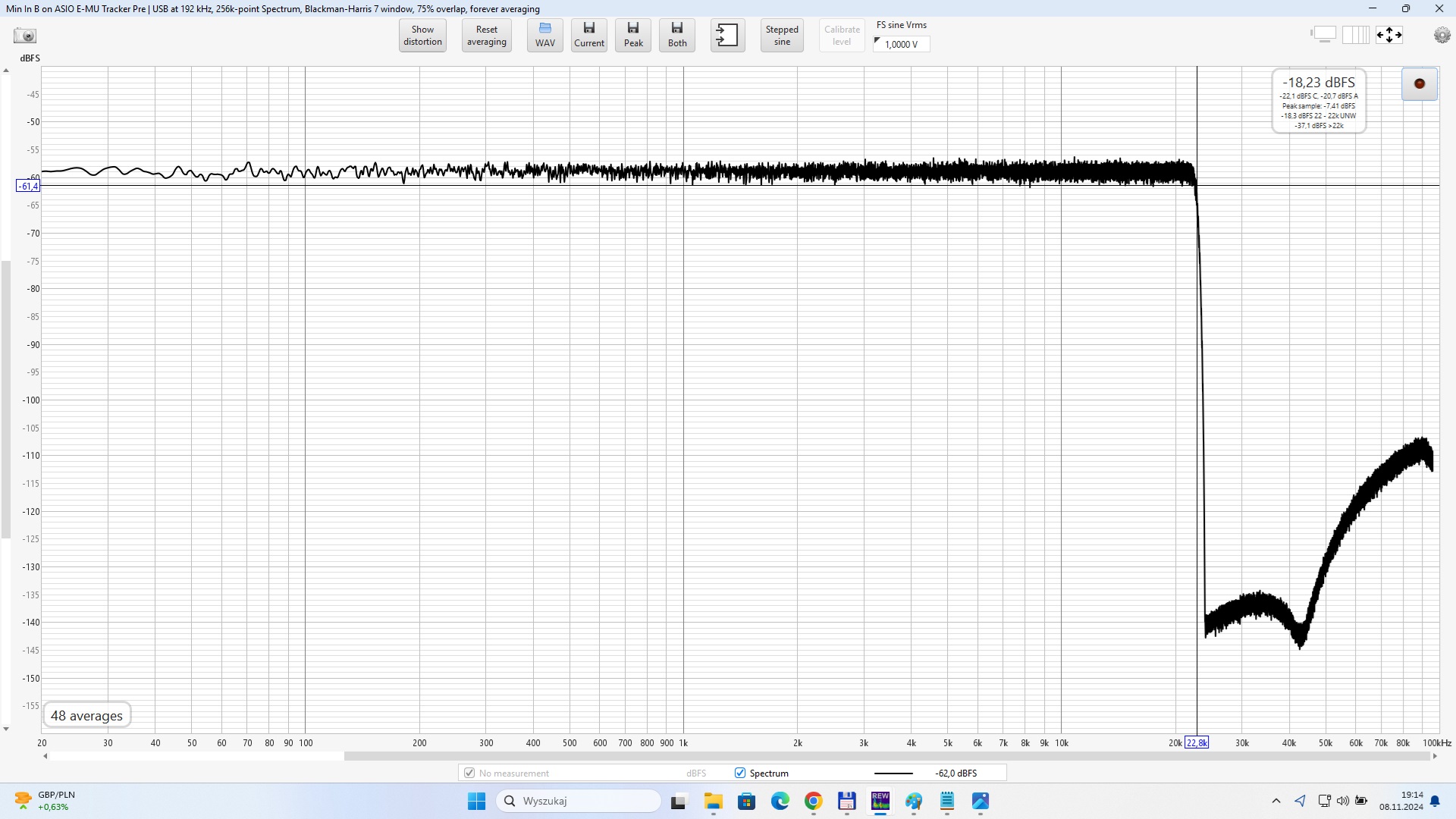Viewport: 1456px width, 819px height.
Task: Click the Show distortion button
Action: point(422,36)
